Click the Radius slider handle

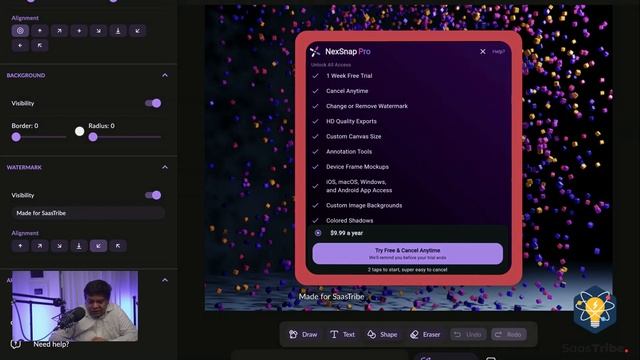tap(93, 137)
